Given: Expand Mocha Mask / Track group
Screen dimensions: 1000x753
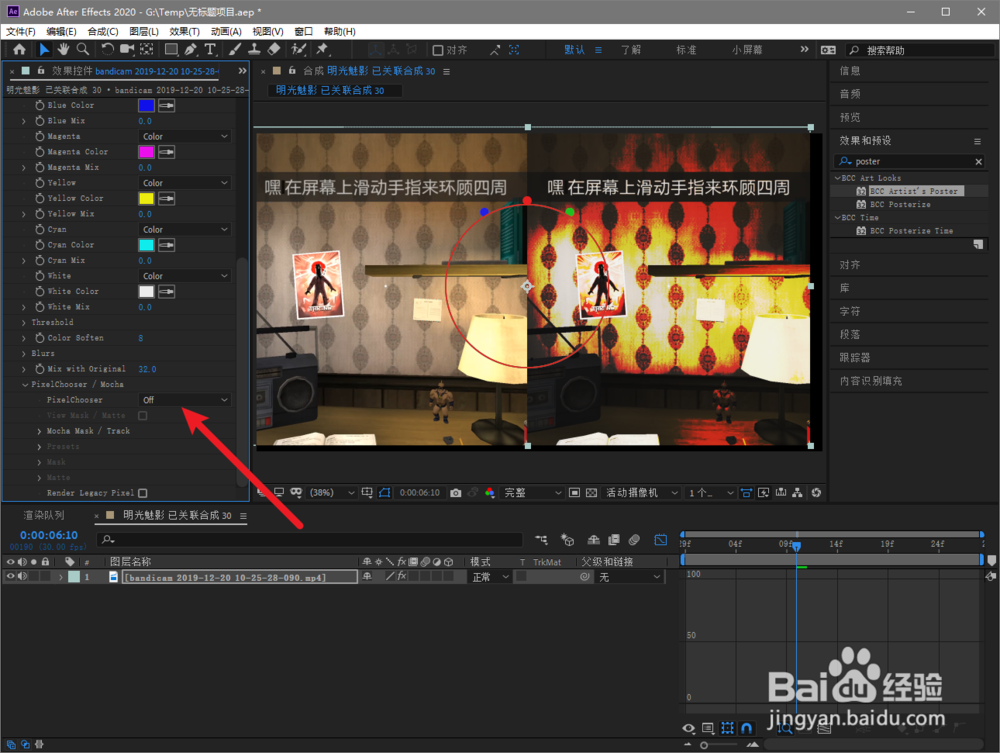Looking at the screenshot, I should (40, 432).
